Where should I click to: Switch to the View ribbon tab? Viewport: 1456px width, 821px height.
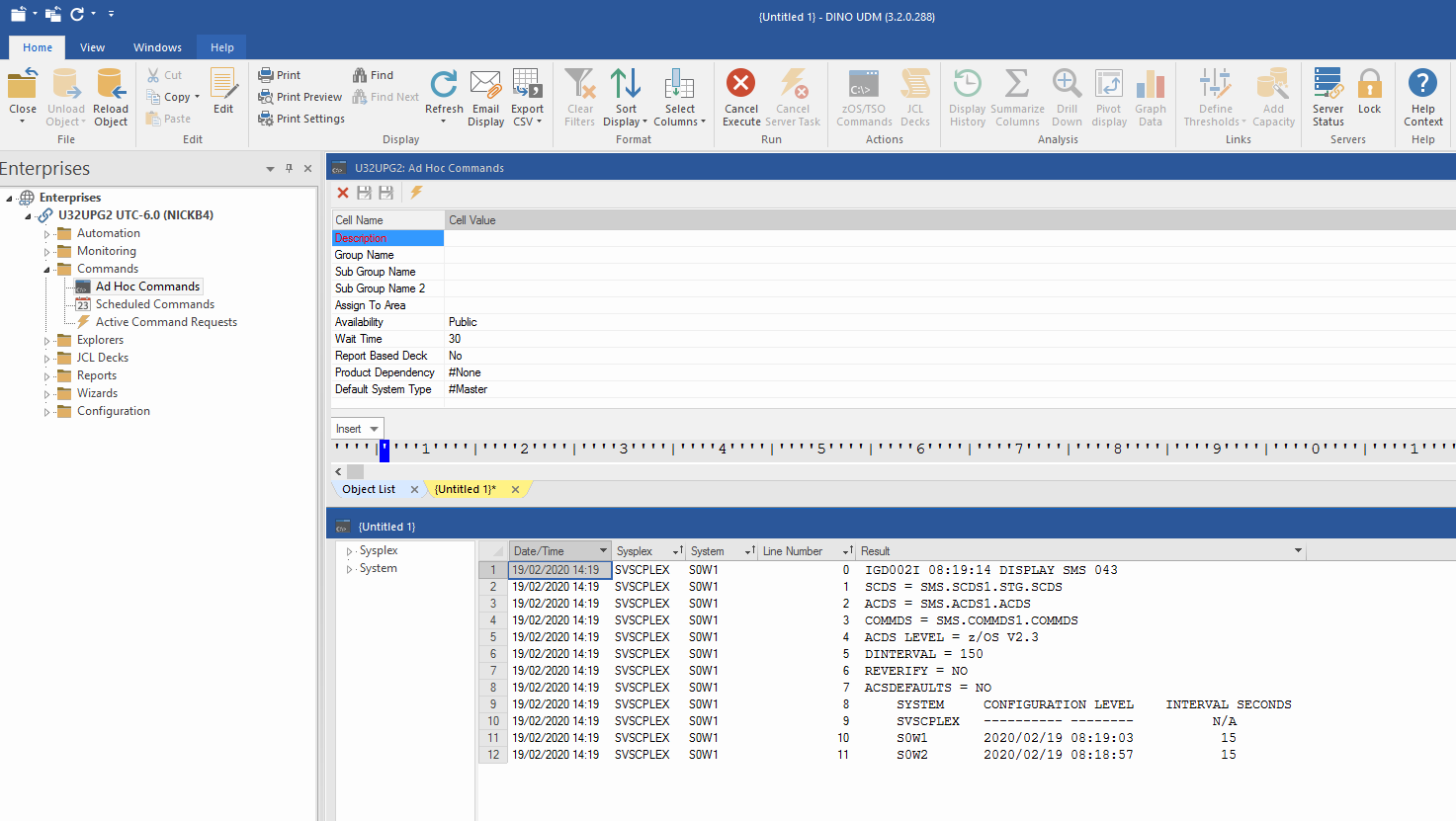click(92, 47)
